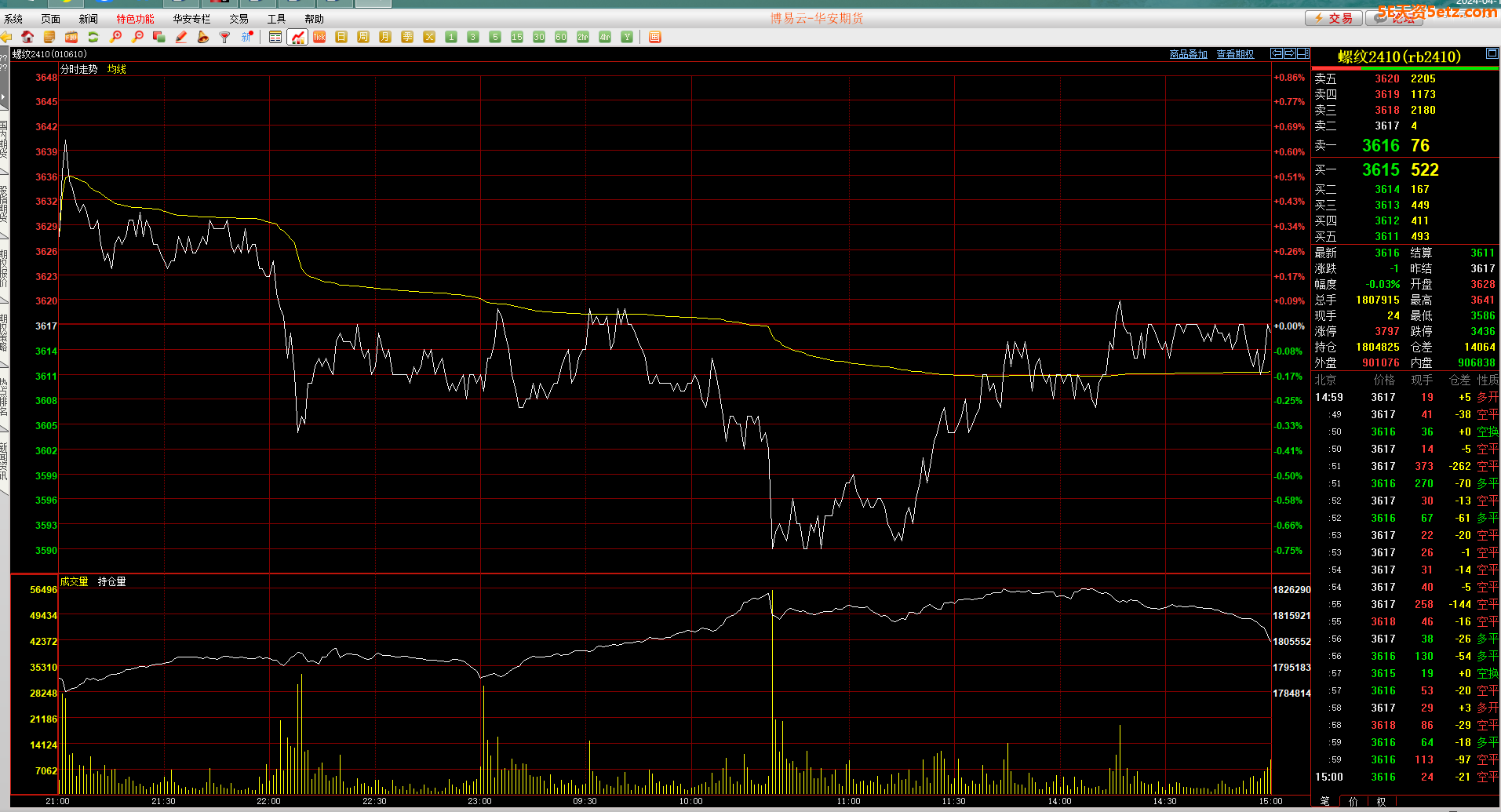Click the F10 info icon
The width and height of the screenshot is (1501, 812).
[x=71, y=37]
